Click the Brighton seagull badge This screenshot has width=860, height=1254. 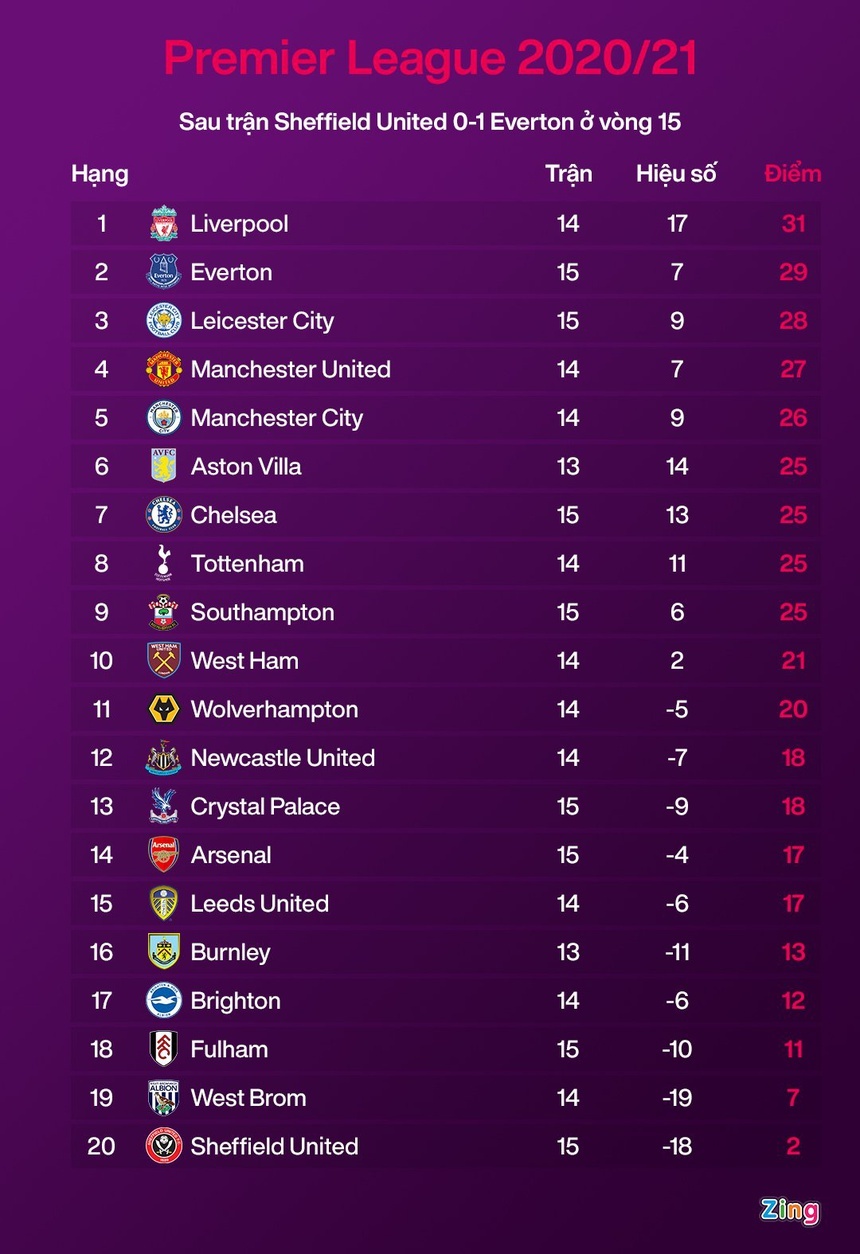point(164,1001)
